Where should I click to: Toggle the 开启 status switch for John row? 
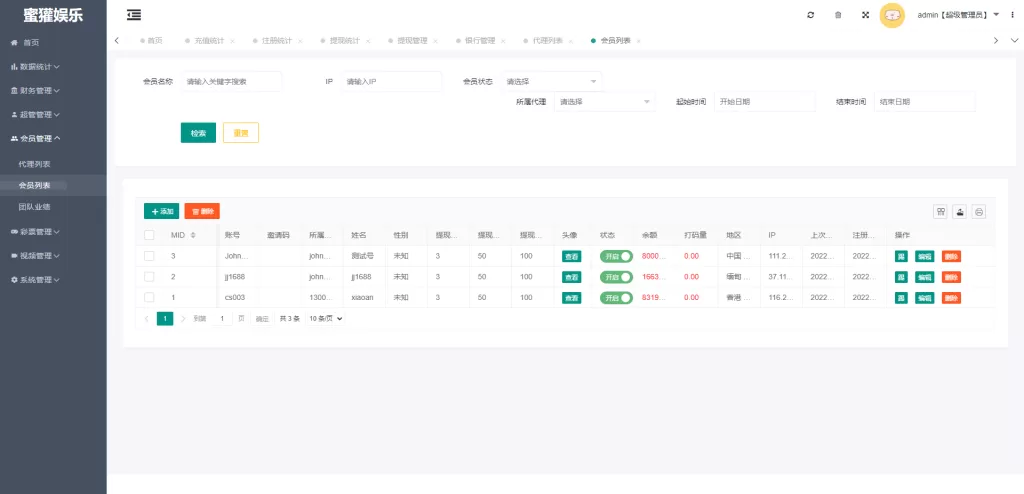(616, 256)
